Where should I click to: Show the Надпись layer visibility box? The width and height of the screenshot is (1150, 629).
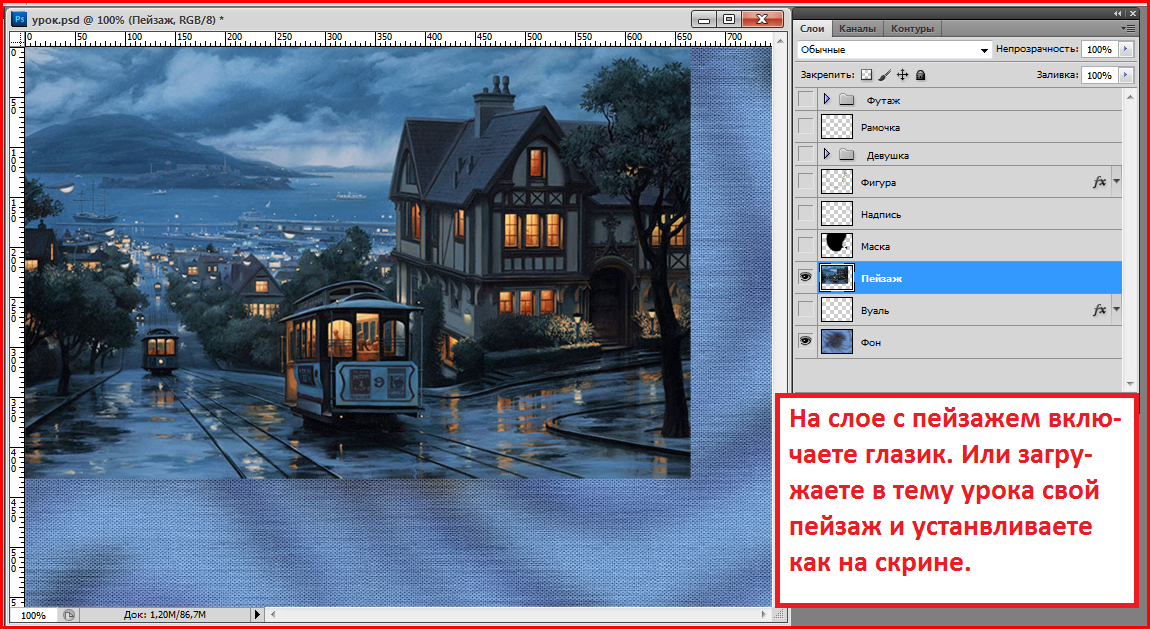click(805, 214)
